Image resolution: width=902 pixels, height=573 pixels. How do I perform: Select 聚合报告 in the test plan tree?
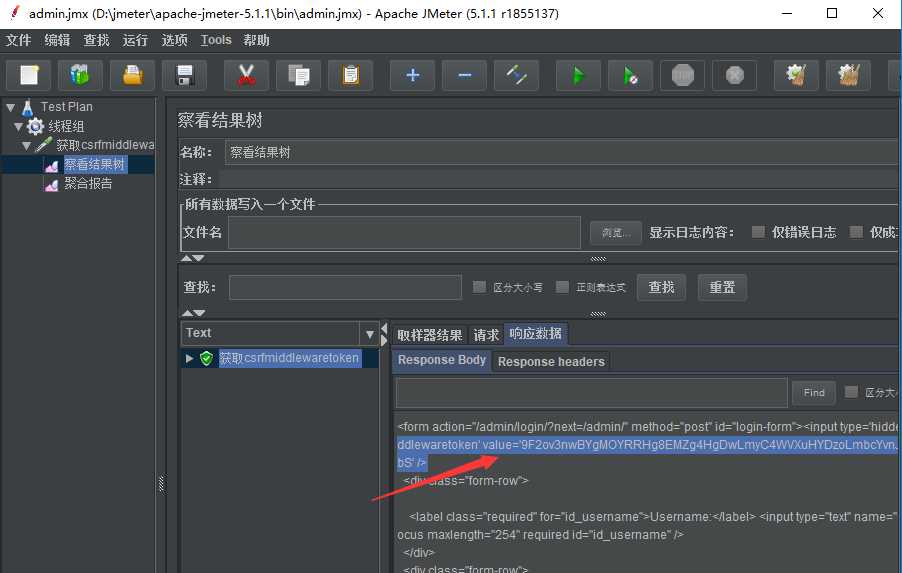click(x=88, y=184)
